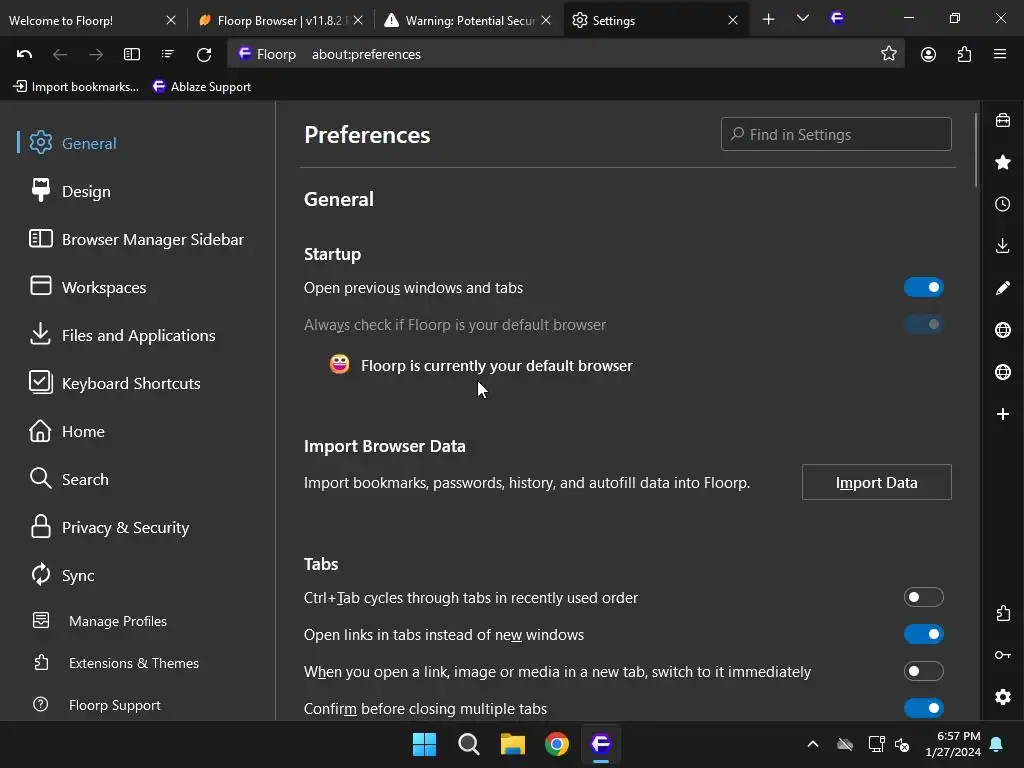Open taskbar Search
Viewport: 1024px width, 768px height.
(x=469, y=744)
